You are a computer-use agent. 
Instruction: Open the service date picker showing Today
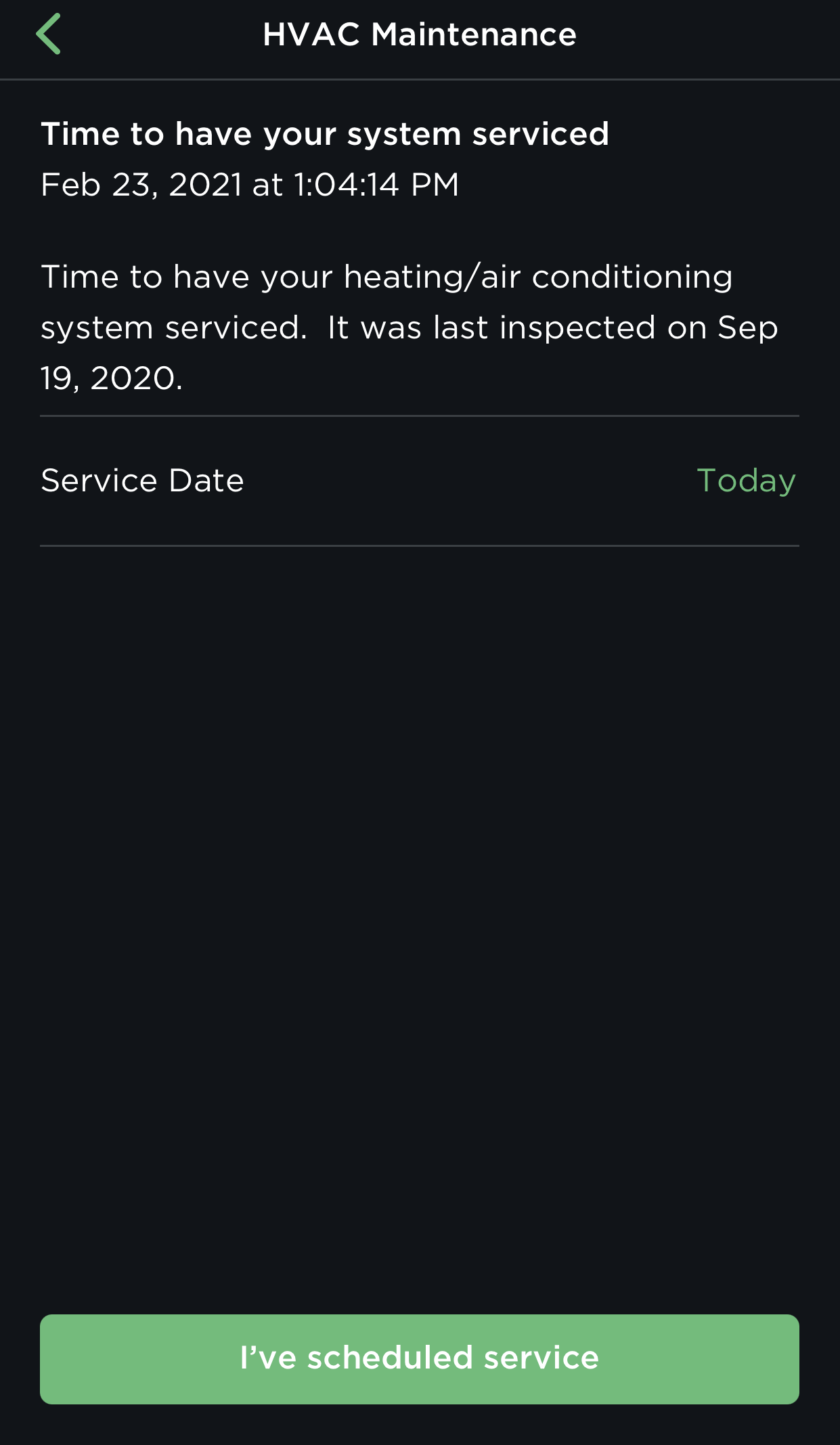747,480
